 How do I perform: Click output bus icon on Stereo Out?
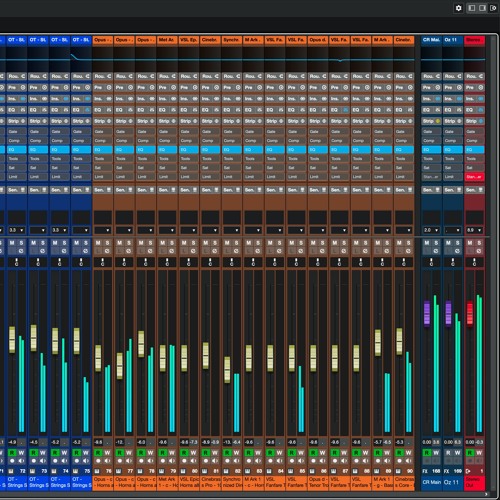(468, 471)
